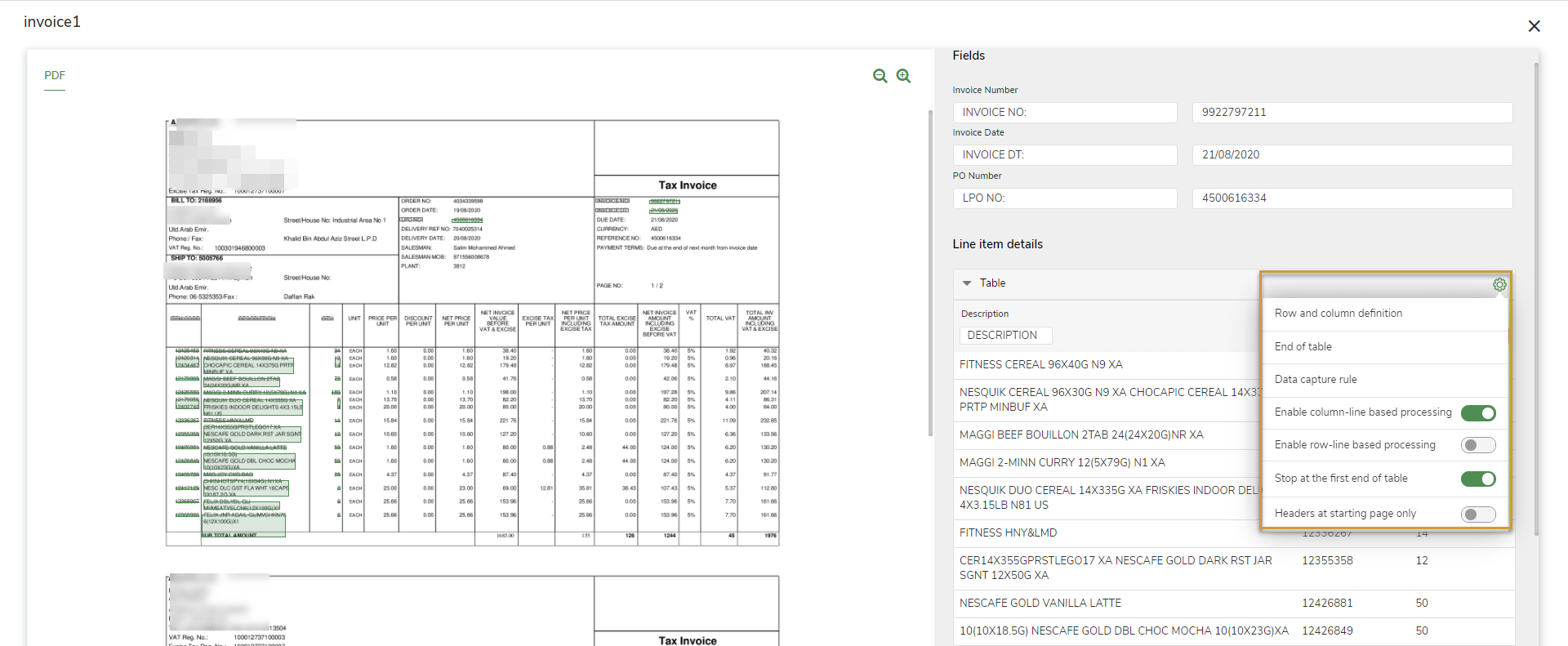The height and width of the screenshot is (646, 1568).
Task: Click the LPO NO: label field
Action: pyautogui.click(x=1065, y=198)
